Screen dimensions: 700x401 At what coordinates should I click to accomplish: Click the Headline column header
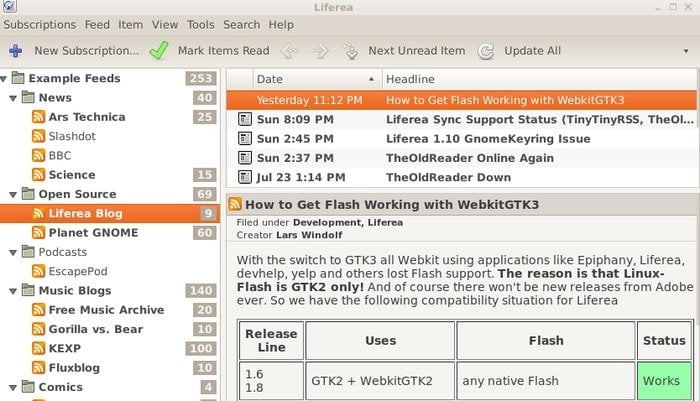coord(539,79)
